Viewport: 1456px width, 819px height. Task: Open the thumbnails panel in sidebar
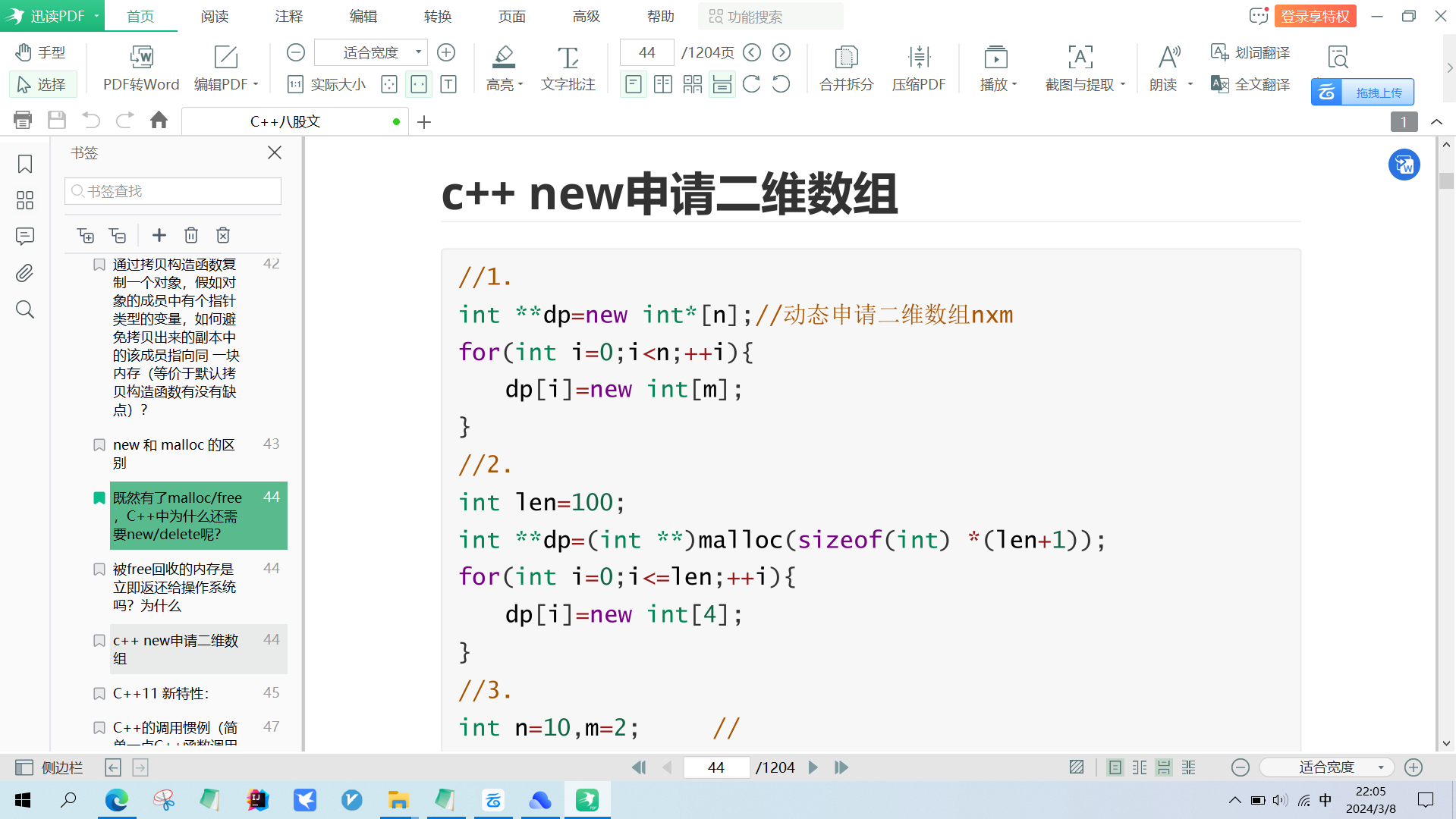coord(25,200)
